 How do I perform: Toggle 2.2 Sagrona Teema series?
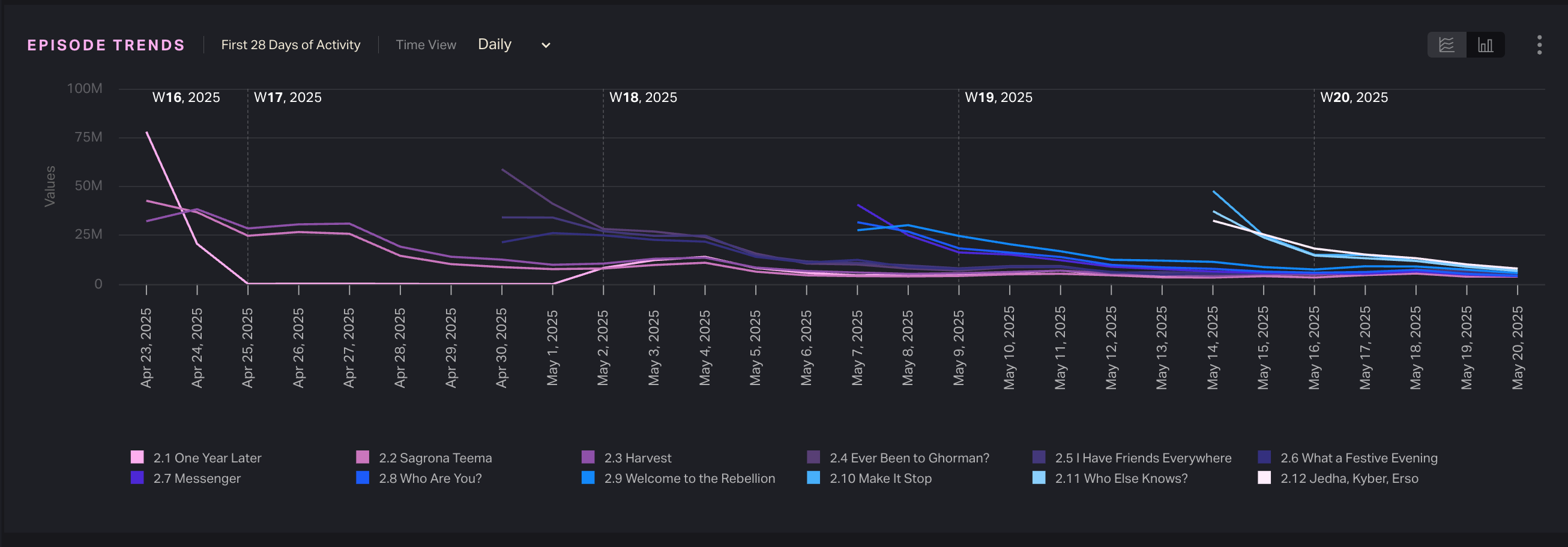coord(435,458)
